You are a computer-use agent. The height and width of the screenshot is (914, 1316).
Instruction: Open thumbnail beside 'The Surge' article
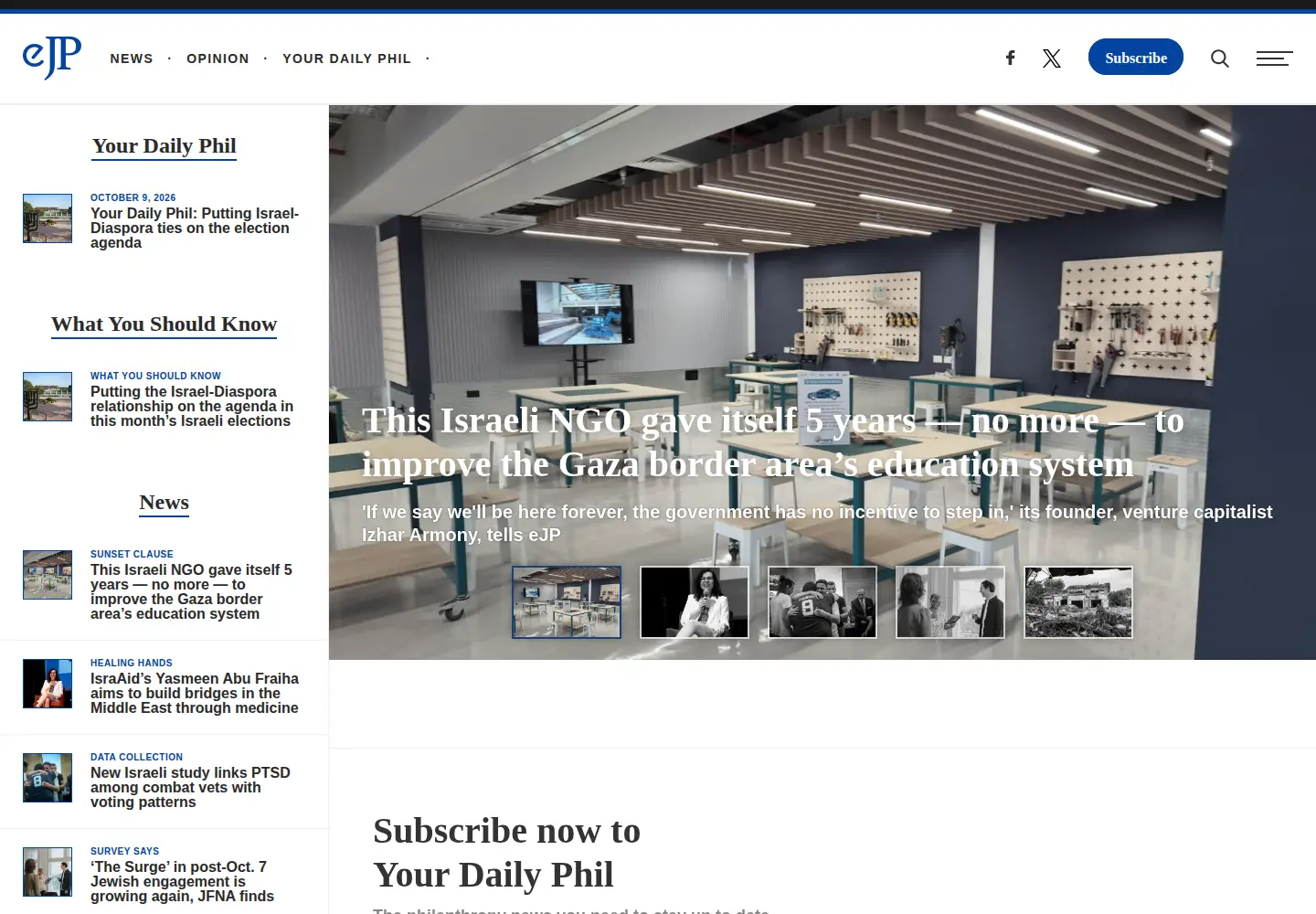[48, 872]
